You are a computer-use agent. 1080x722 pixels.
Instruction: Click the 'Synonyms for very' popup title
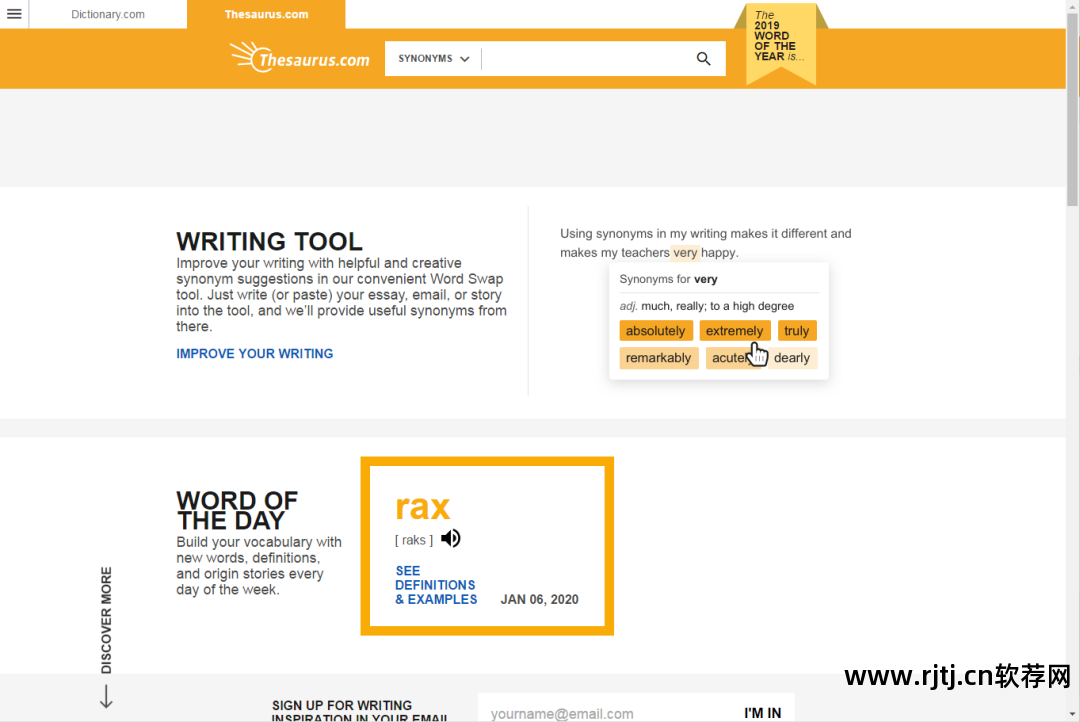pos(668,279)
